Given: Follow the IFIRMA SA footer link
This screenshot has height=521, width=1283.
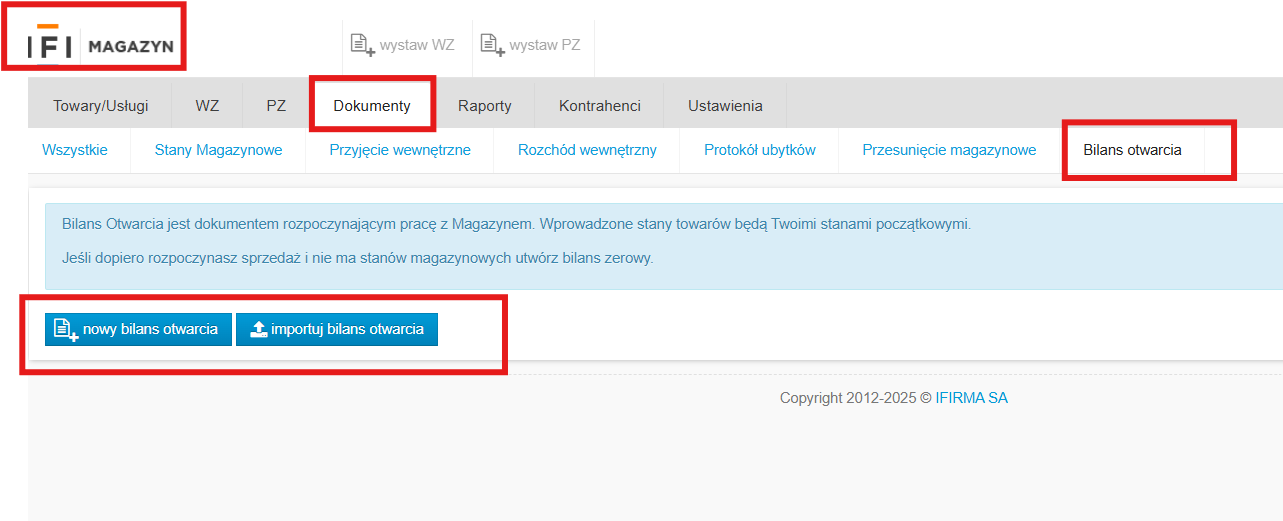Looking at the screenshot, I should pyautogui.click(x=971, y=398).
